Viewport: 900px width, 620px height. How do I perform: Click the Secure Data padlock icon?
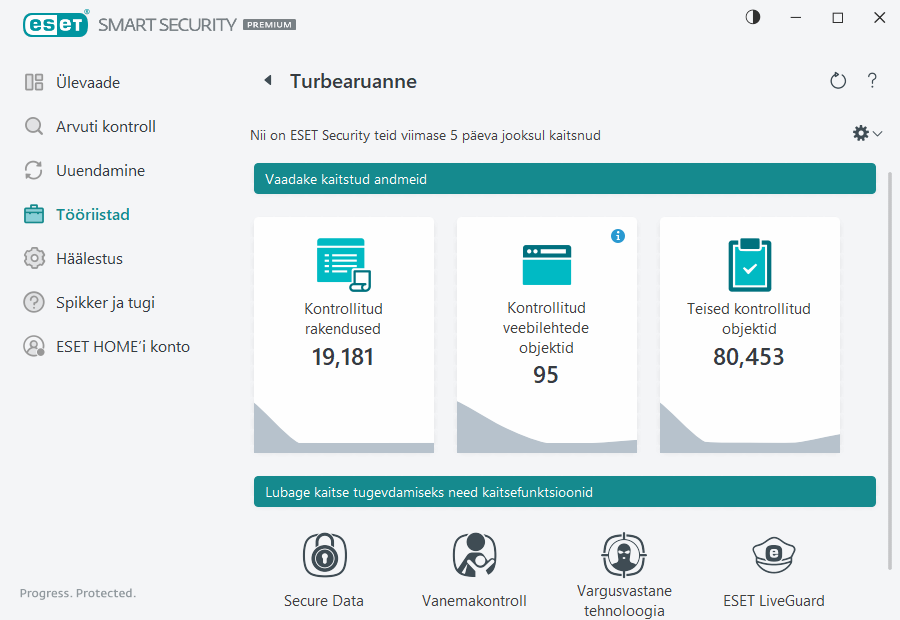(323, 555)
